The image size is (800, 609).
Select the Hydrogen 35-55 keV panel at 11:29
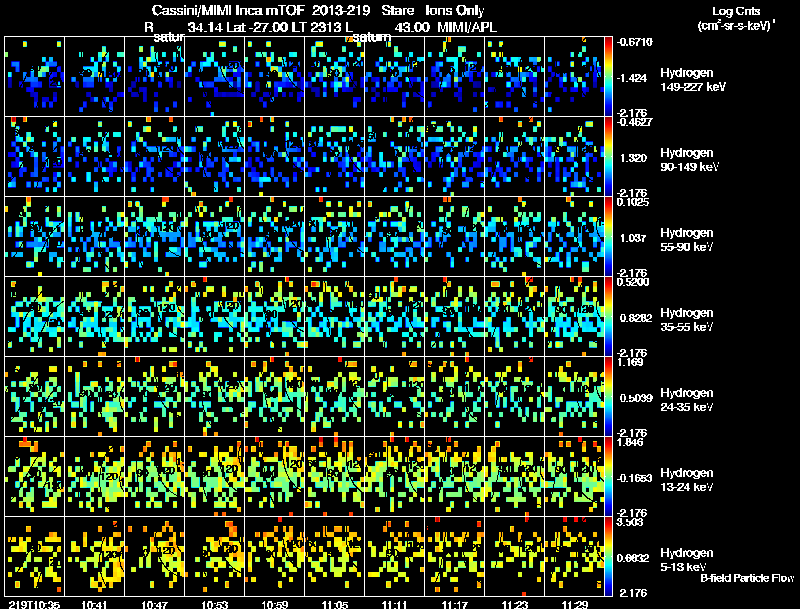[x=574, y=316]
